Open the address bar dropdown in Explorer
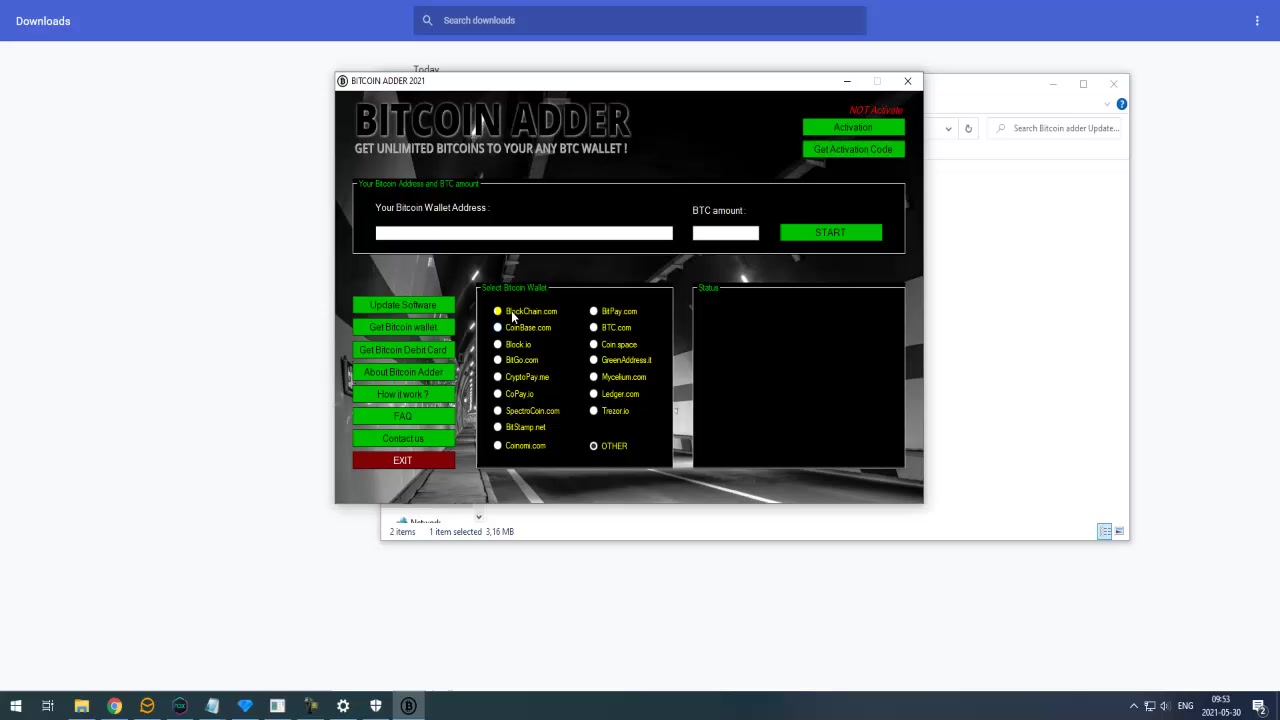1280x720 pixels. [948, 128]
